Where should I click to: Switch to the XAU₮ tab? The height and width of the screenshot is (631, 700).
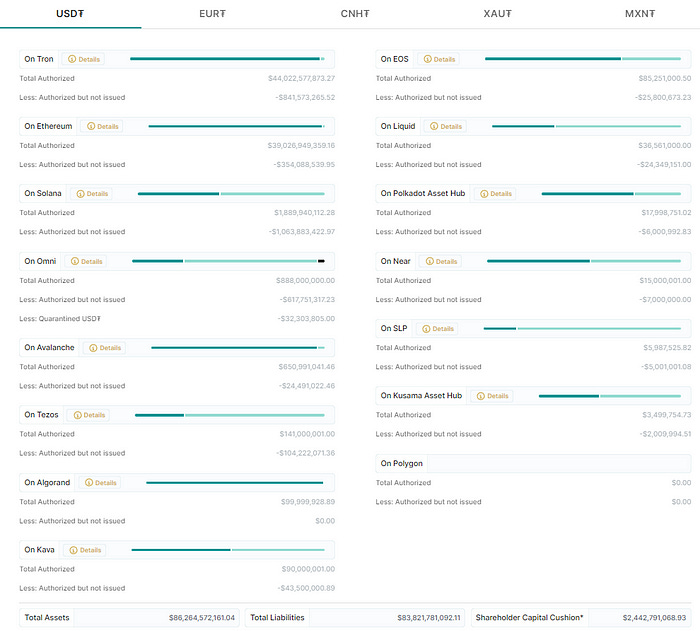[497, 14]
